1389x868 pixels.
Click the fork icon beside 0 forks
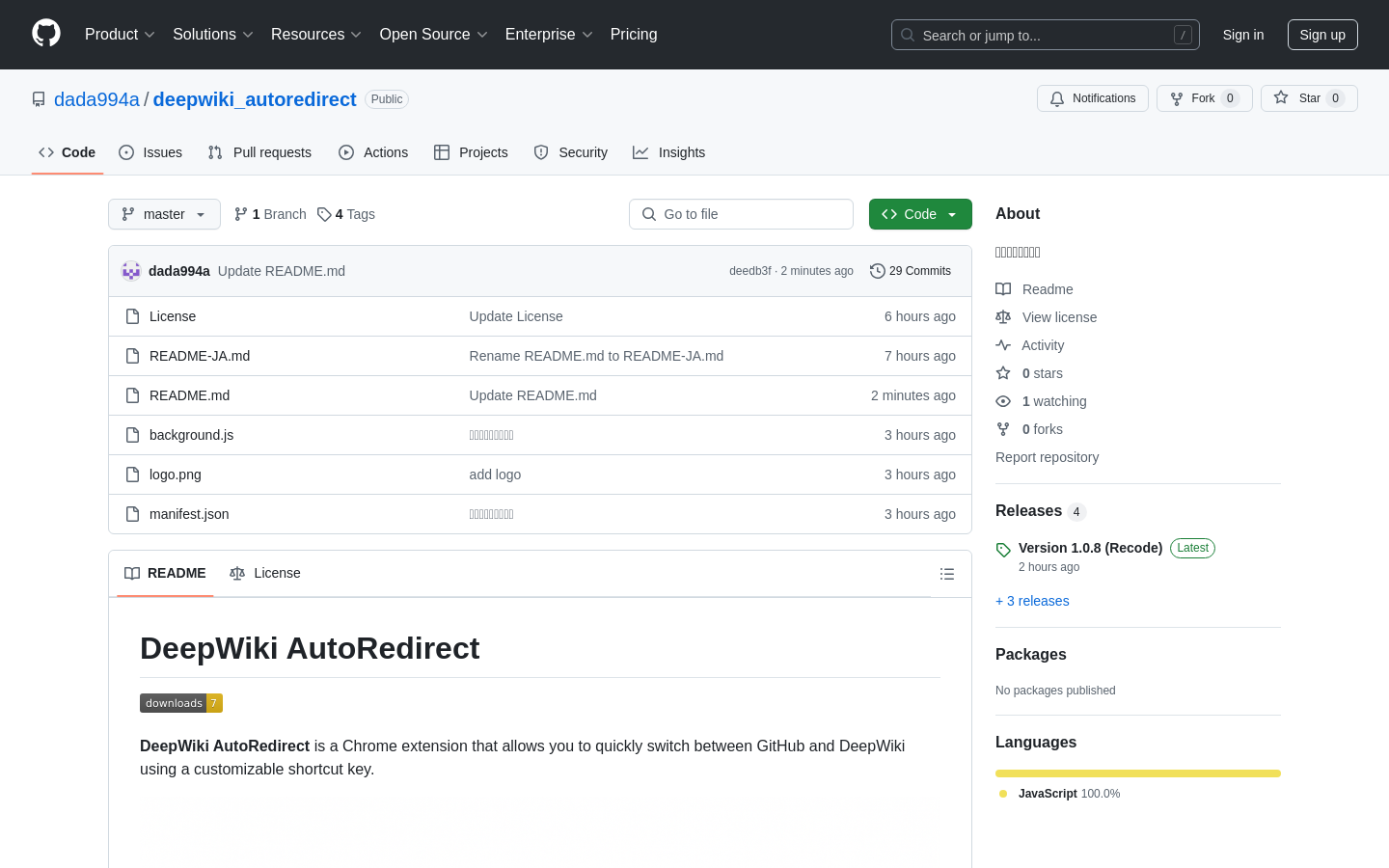[x=1003, y=429]
